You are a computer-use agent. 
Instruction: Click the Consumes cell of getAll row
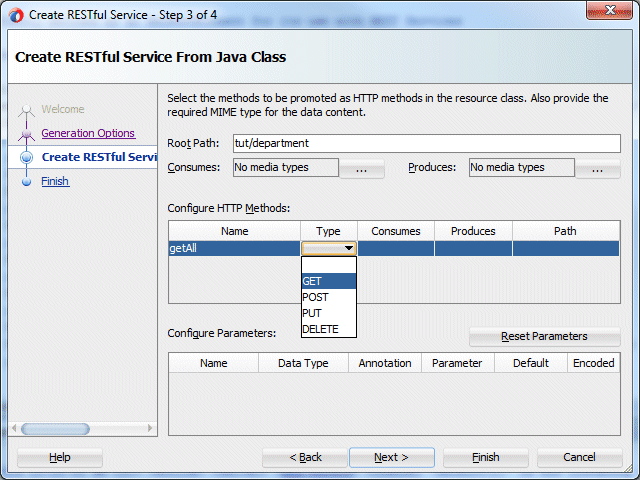[396, 249]
